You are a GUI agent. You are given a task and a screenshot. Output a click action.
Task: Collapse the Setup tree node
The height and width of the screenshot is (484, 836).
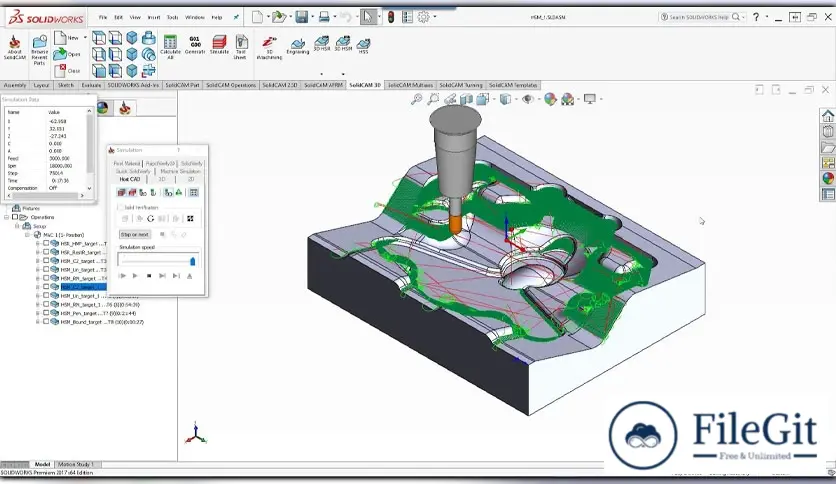point(17,226)
